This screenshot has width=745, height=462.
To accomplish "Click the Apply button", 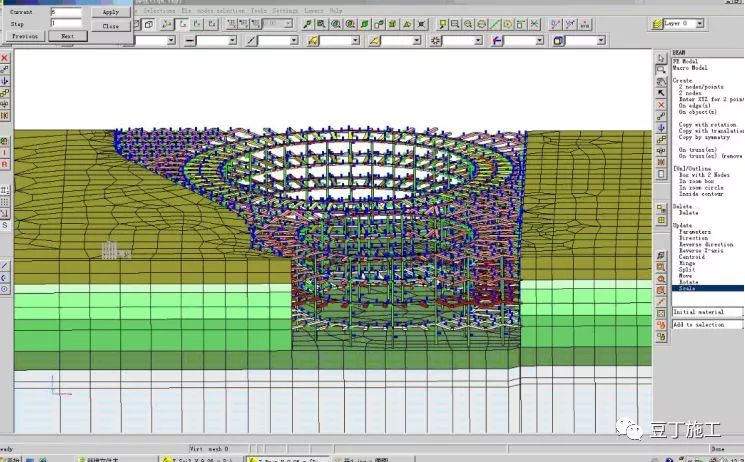I will coord(111,12).
